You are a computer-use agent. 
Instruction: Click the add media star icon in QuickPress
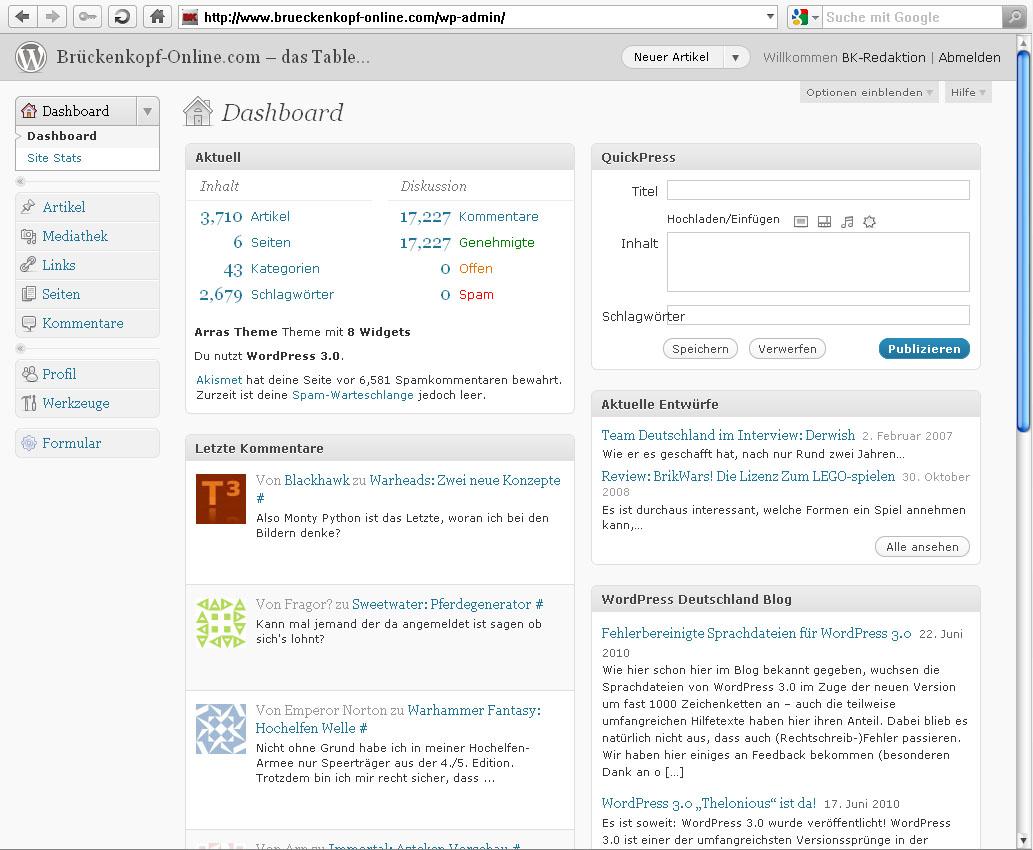[870, 221]
